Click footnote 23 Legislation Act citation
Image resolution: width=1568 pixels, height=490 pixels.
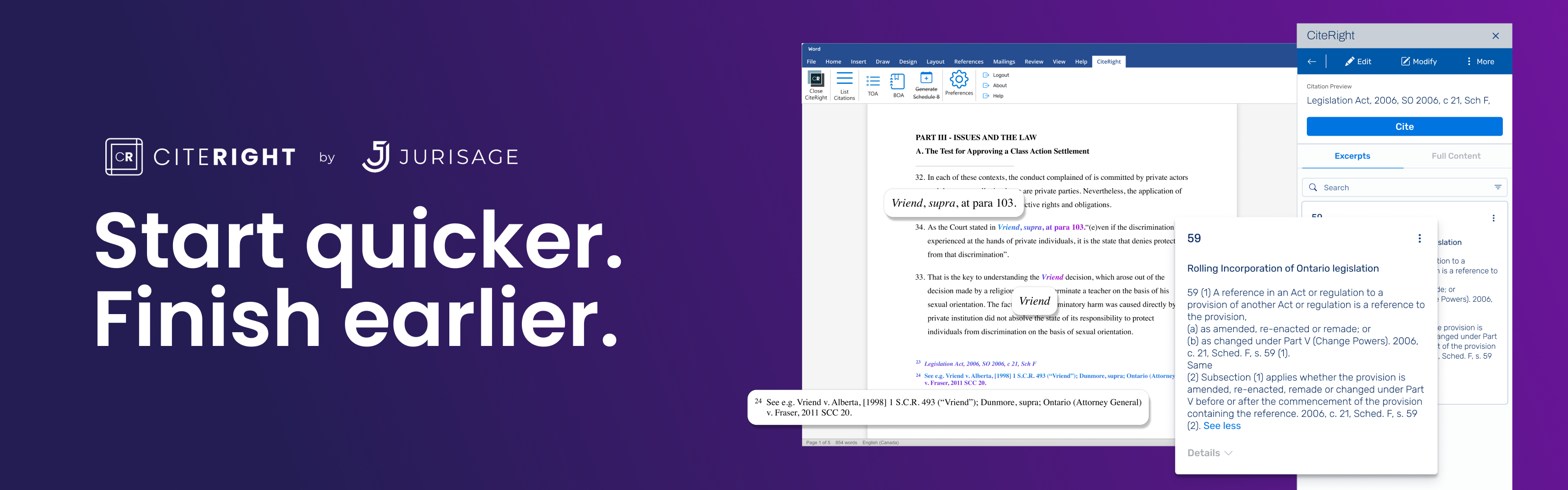pyautogui.click(x=980, y=364)
